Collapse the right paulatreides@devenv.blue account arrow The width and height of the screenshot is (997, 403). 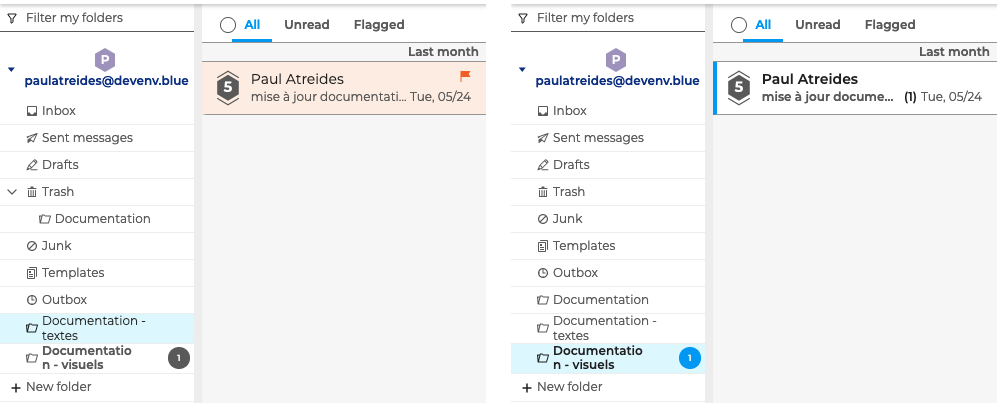522,69
